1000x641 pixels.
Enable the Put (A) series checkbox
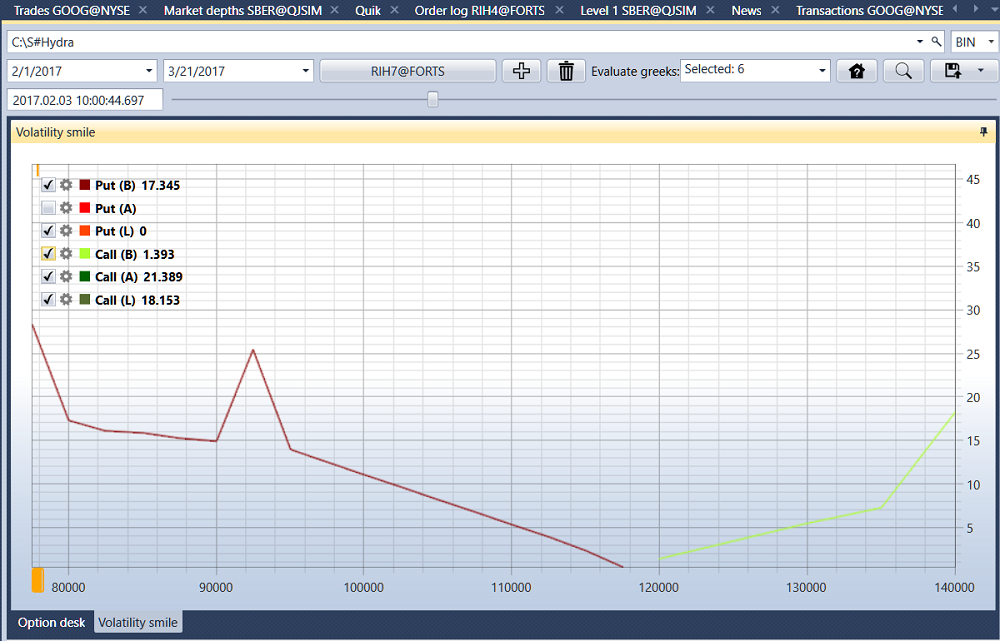coord(48,208)
